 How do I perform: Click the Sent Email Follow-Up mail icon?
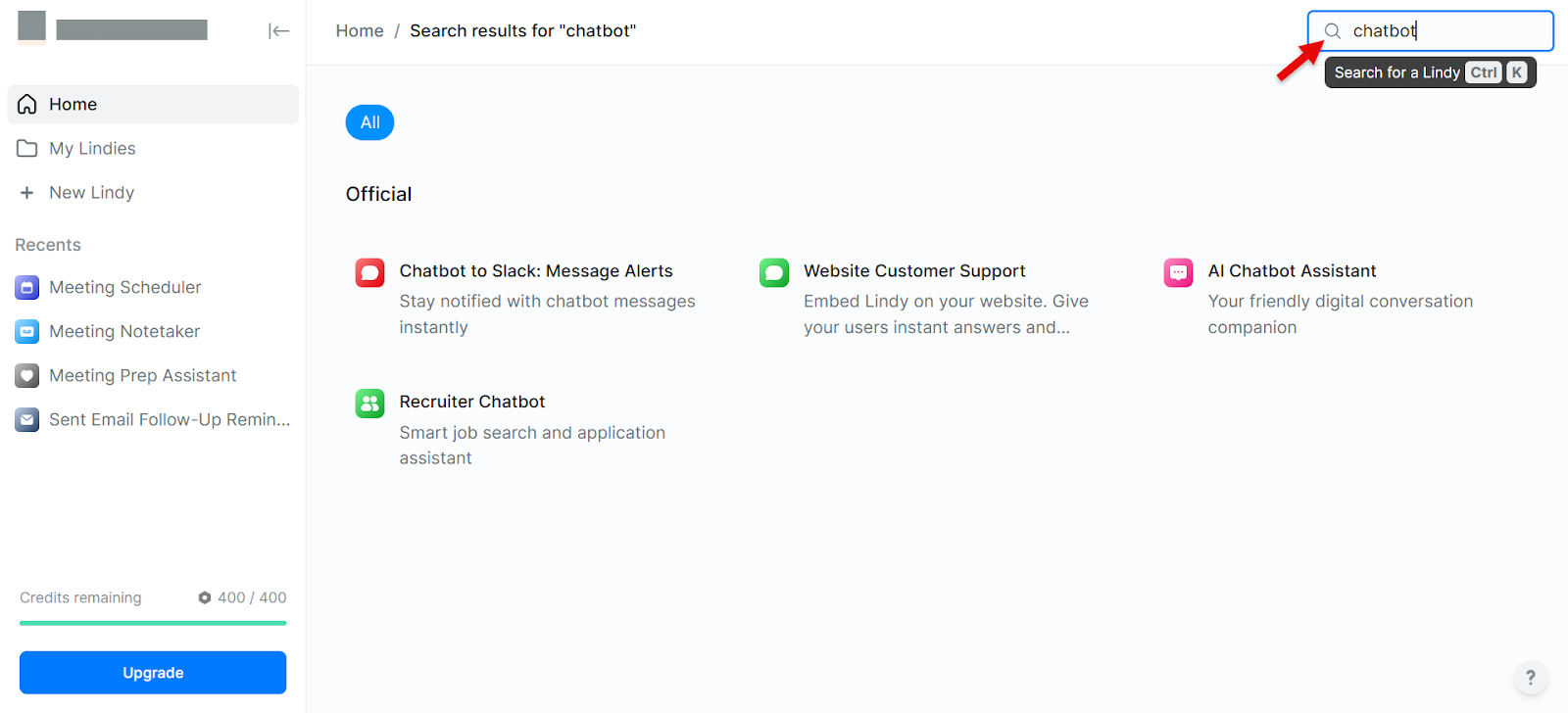(27, 419)
